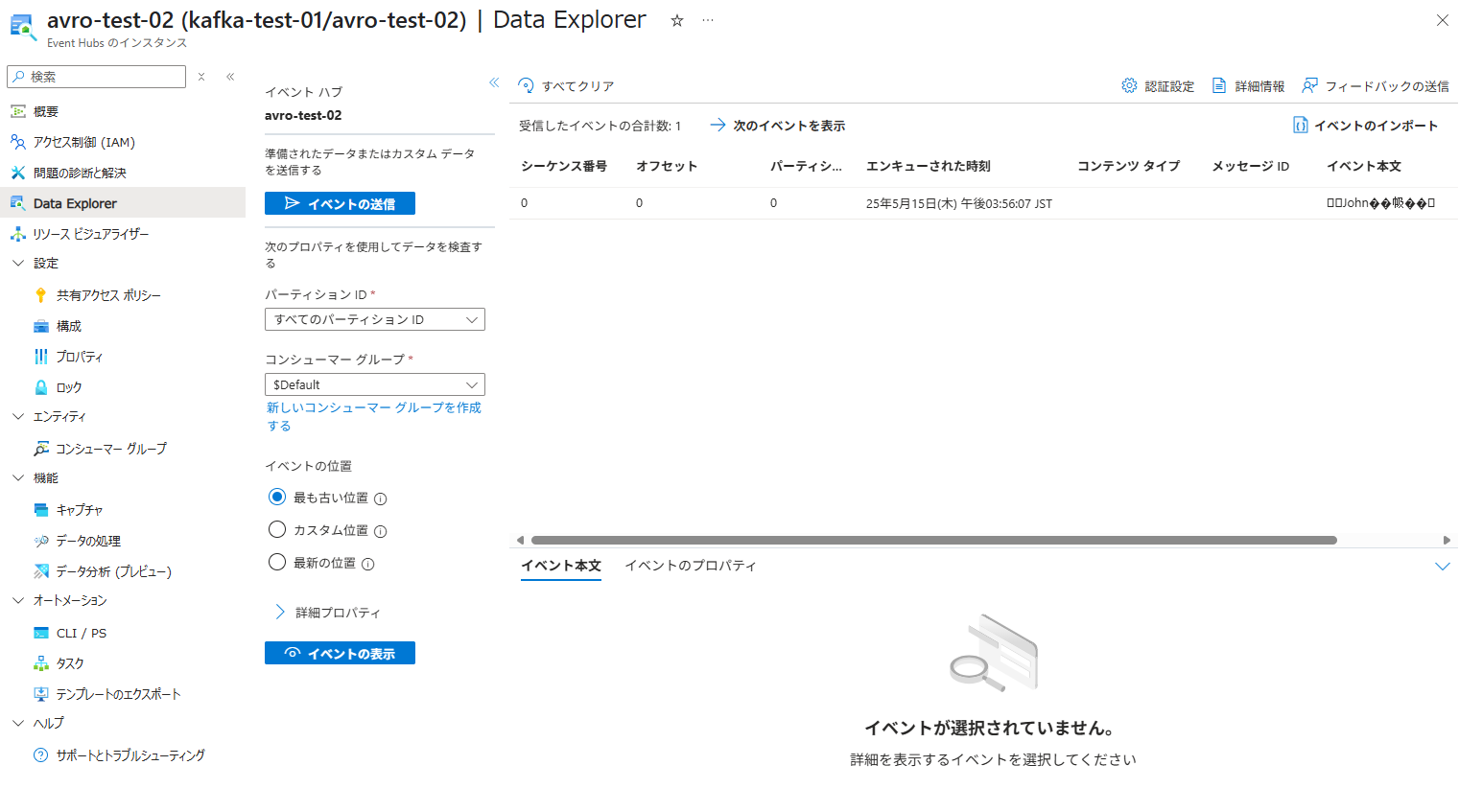Screen dimensions: 1459x812
Task: Click the 詳細情報 document icon
Action: (1219, 85)
